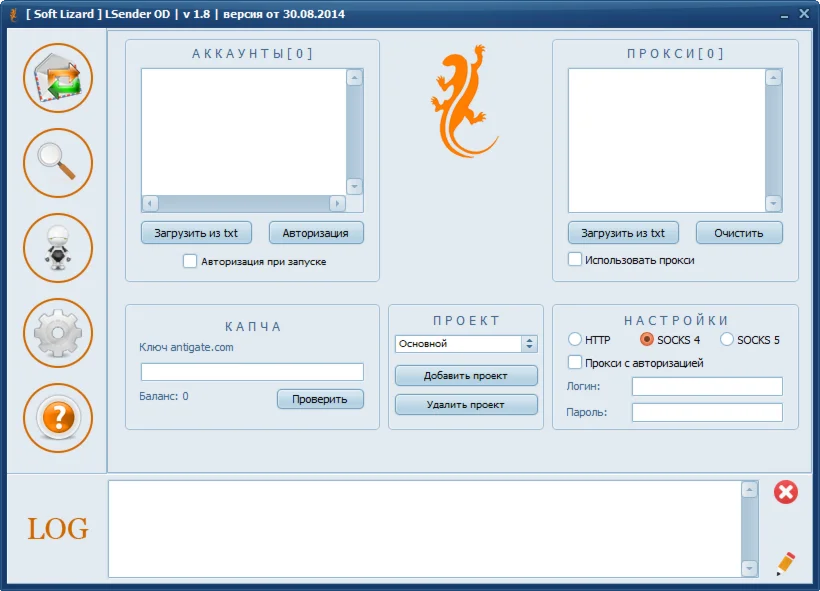The height and width of the screenshot is (591, 820).
Task: Click the lizard icon in title bar
Action: coord(14,14)
